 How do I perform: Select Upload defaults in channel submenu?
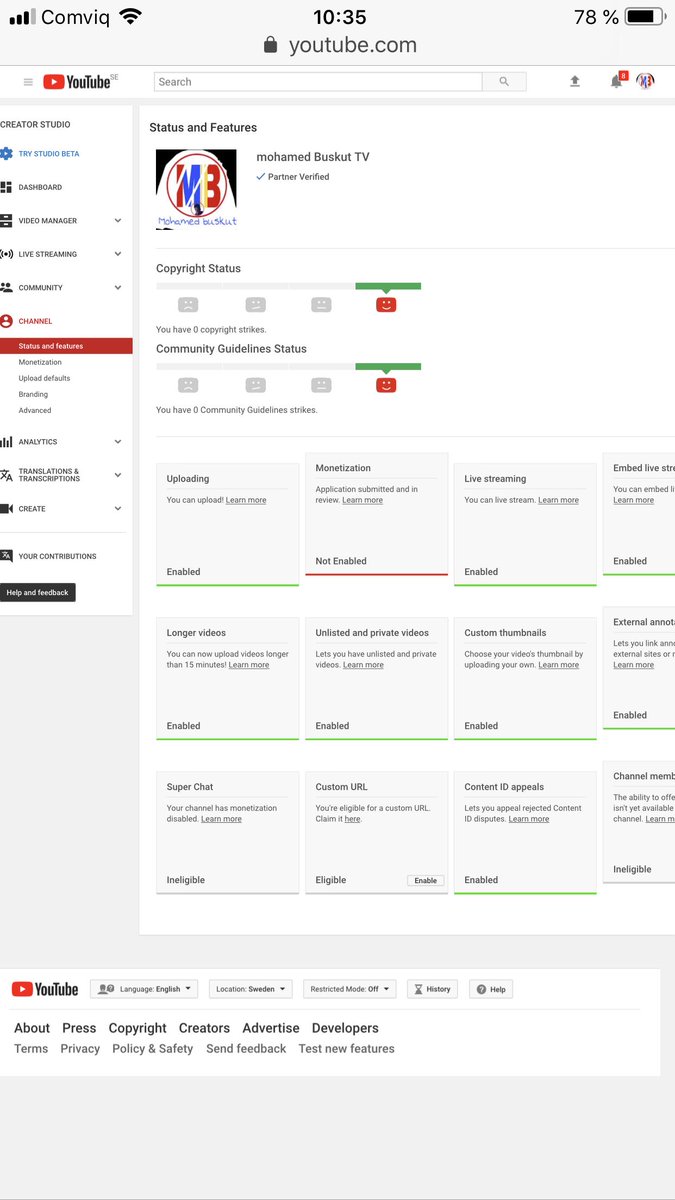coord(44,378)
